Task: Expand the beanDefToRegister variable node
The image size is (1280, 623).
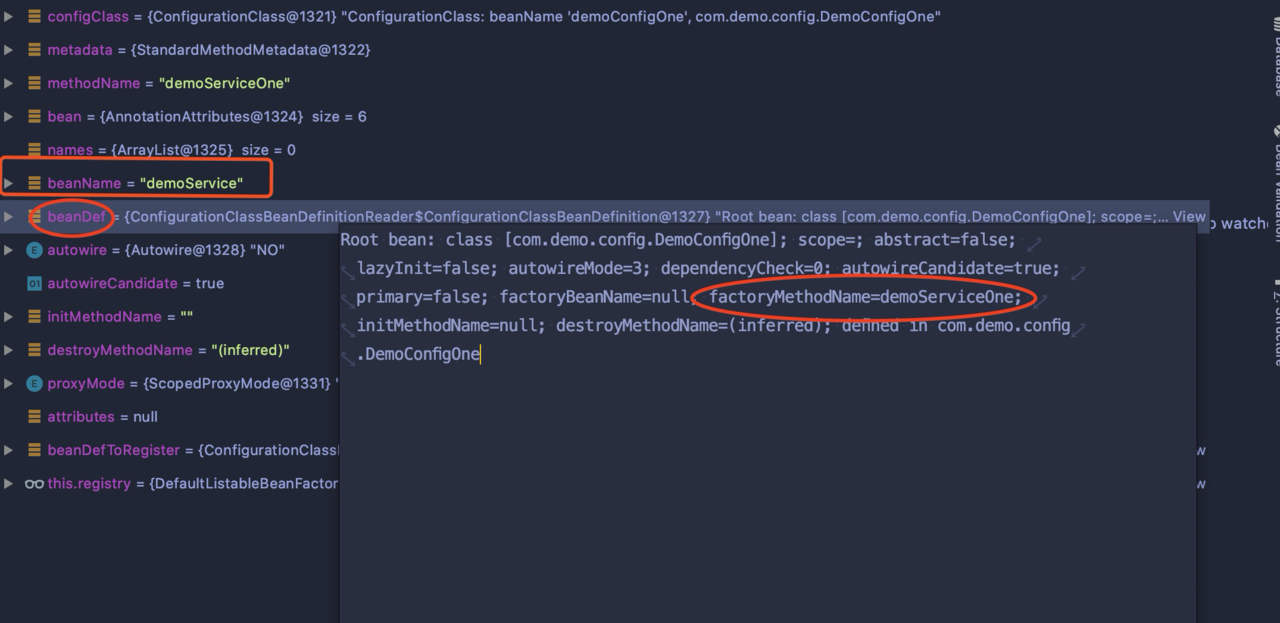Action: coord(8,450)
